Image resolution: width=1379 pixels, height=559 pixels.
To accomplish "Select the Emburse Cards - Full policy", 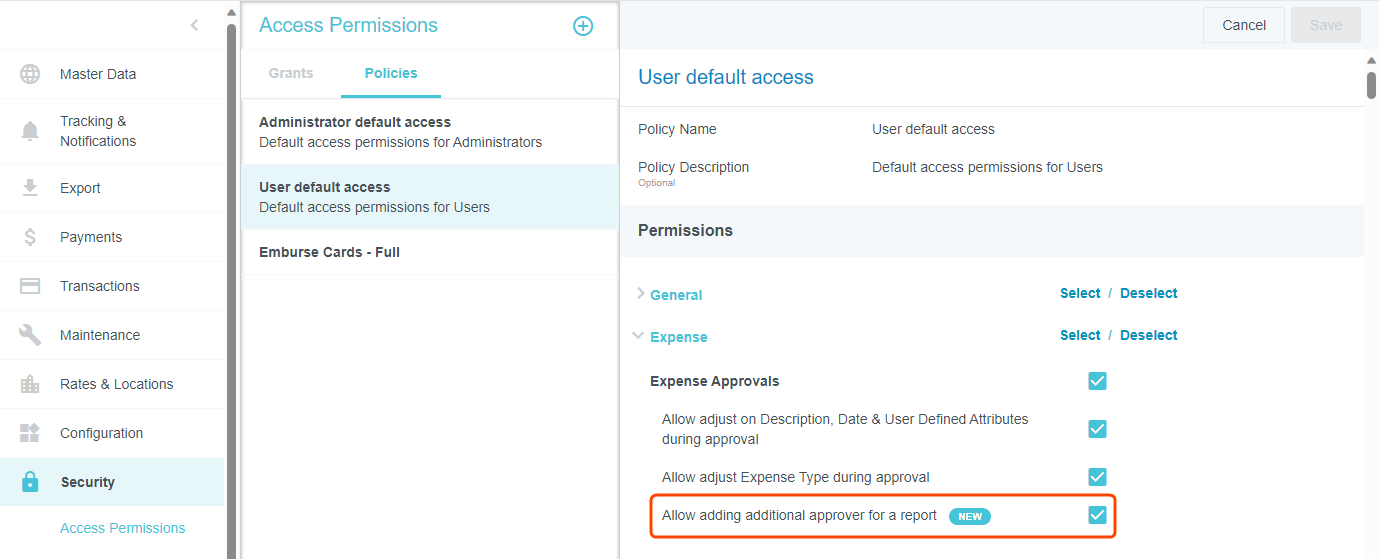I will coord(329,252).
